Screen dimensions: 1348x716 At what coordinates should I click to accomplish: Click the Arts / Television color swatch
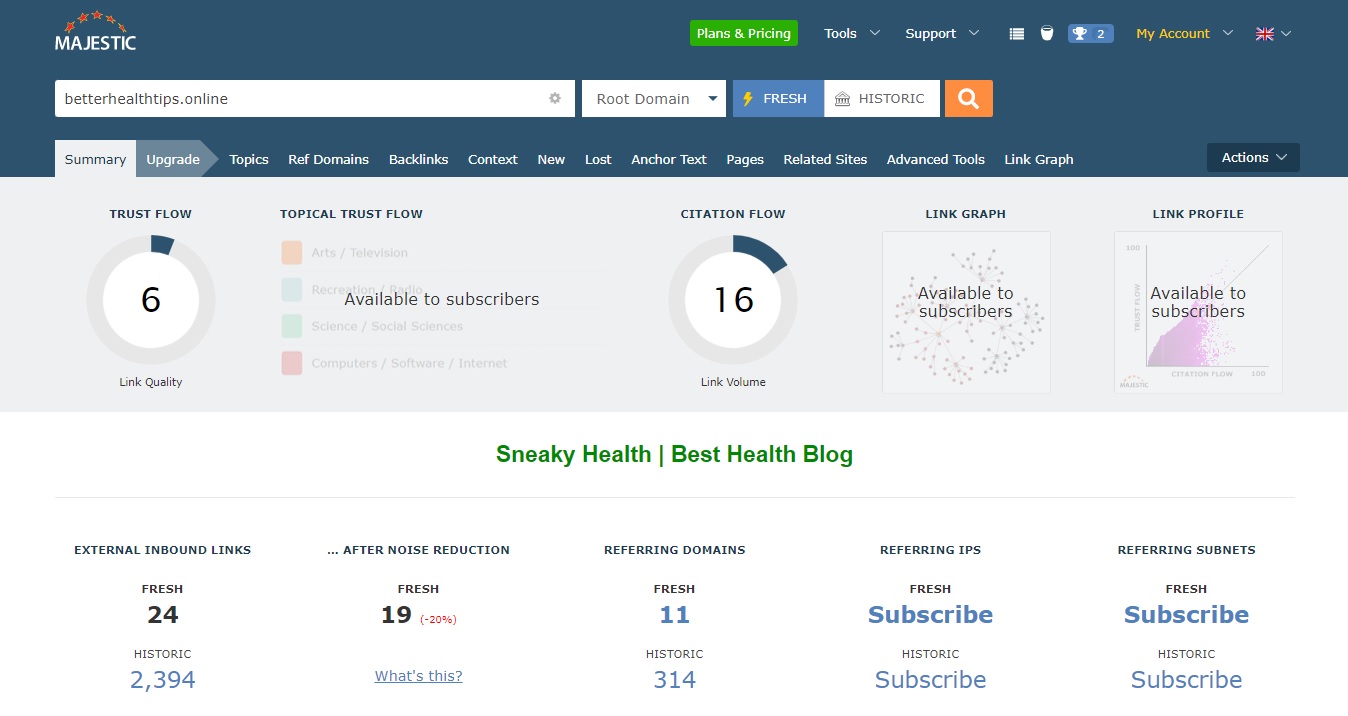pyautogui.click(x=292, y=253)
